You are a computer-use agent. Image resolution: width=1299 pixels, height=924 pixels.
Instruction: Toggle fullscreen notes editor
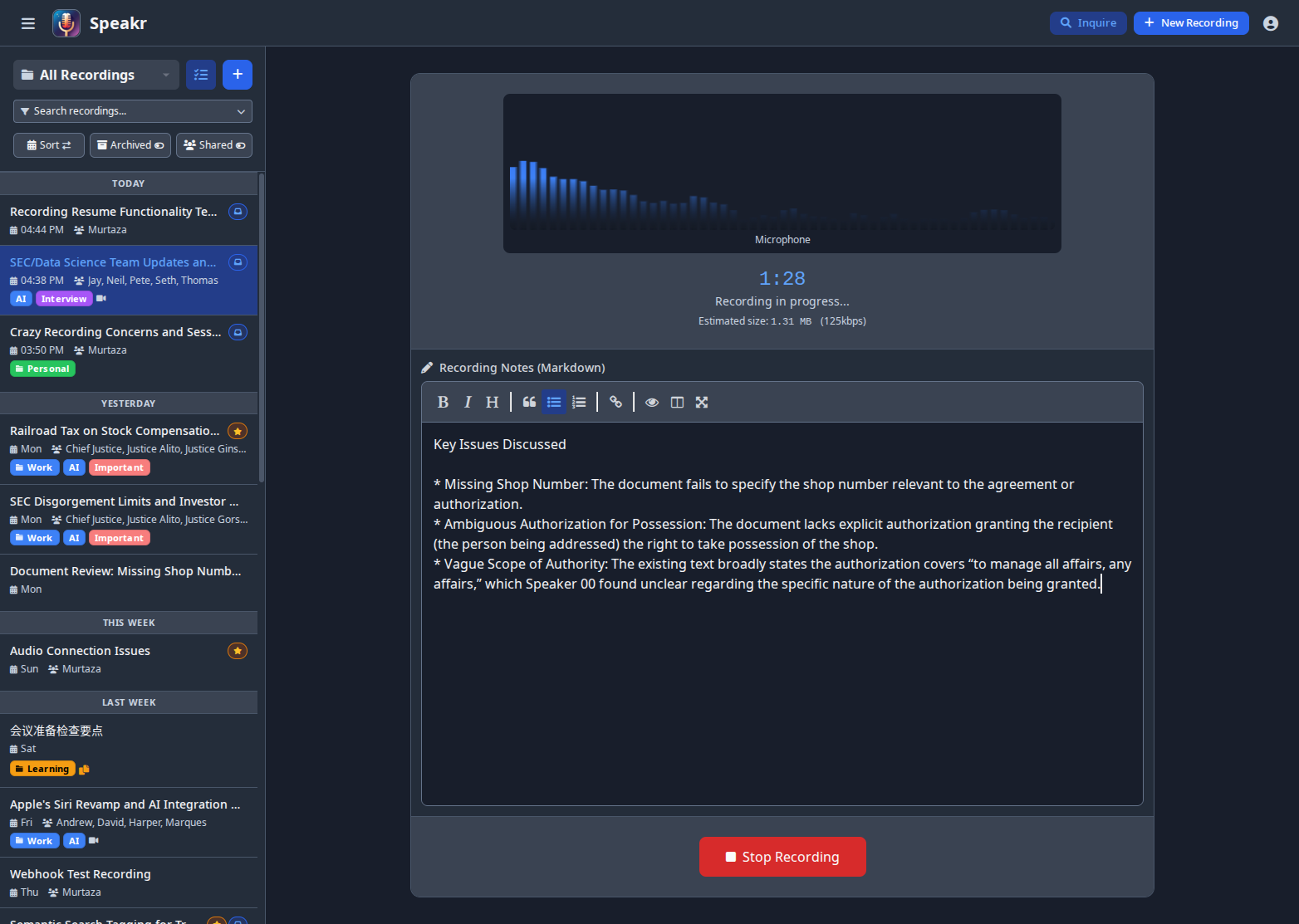click(702, 403)
